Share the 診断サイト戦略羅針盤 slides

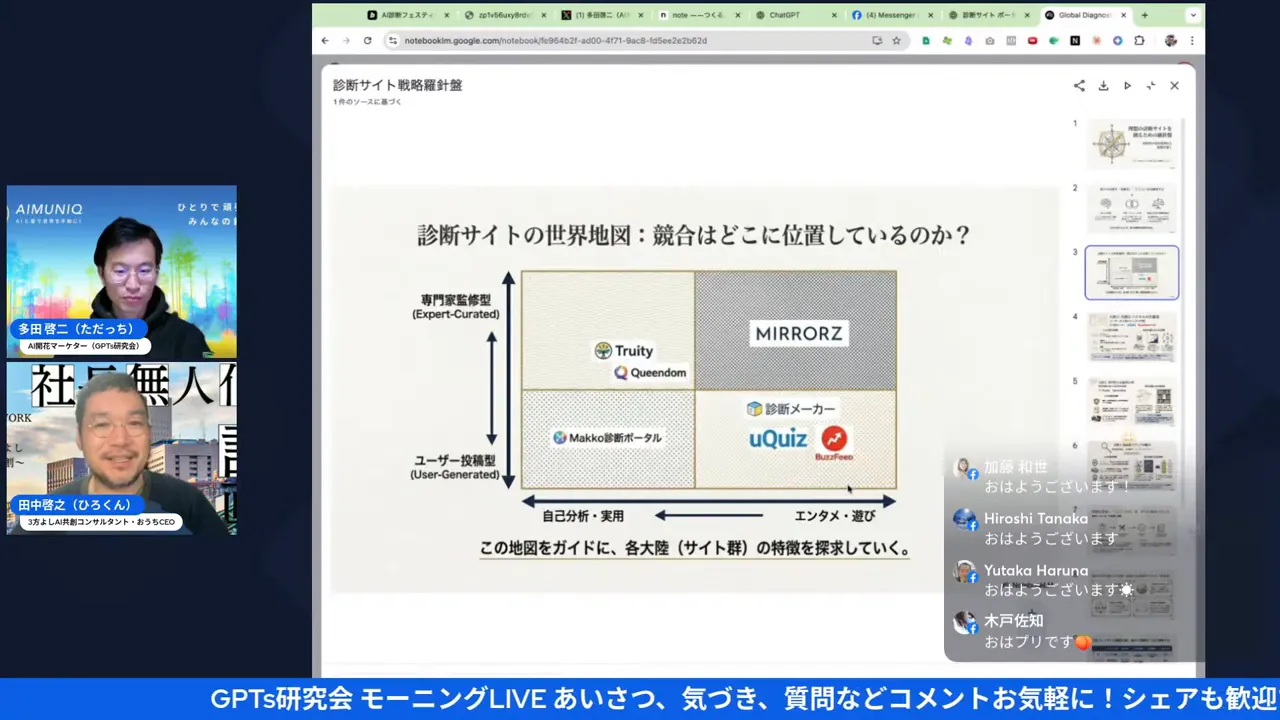coord(1078,86)
